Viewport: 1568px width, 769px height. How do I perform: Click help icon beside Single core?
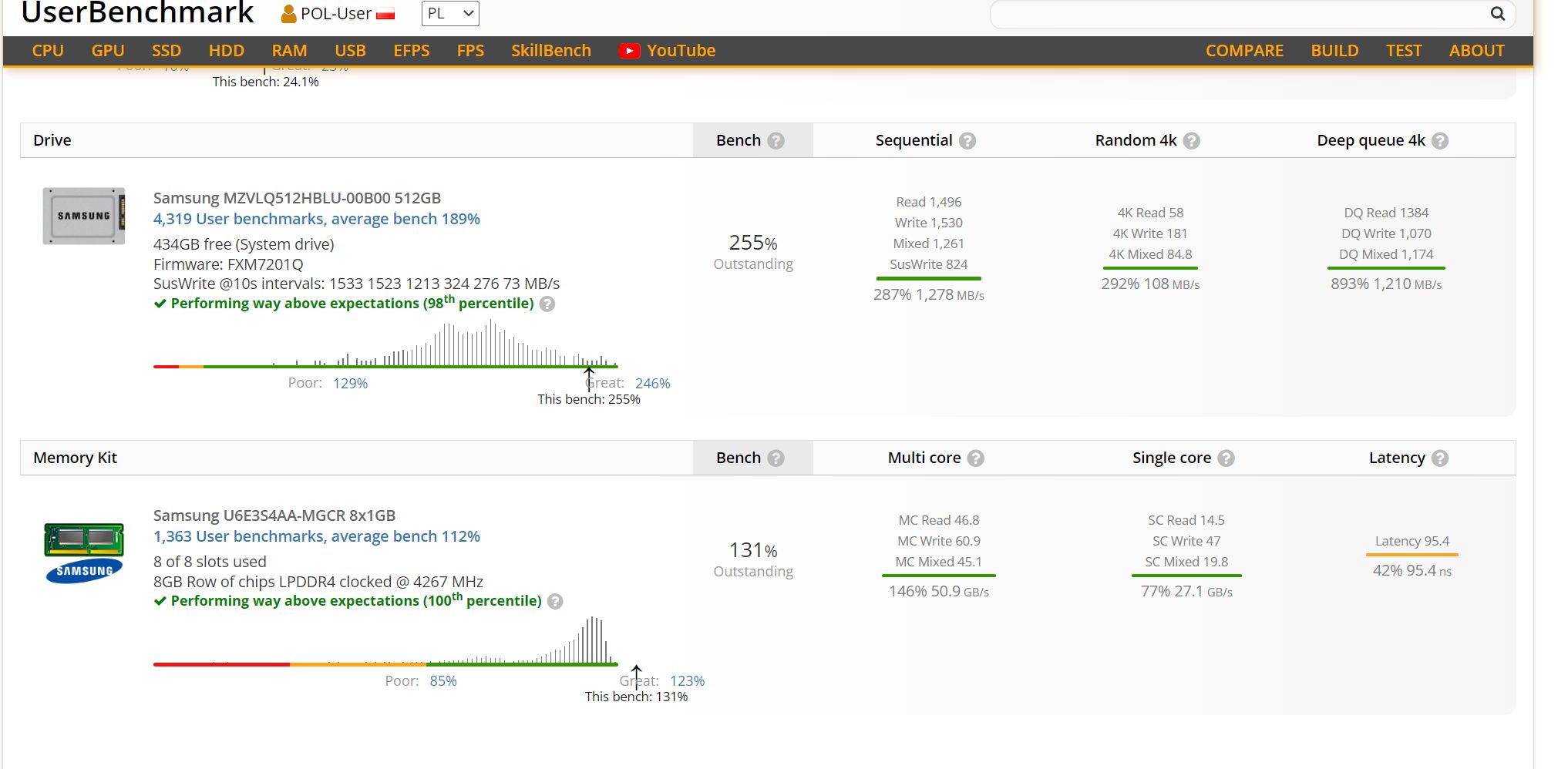1226,458
